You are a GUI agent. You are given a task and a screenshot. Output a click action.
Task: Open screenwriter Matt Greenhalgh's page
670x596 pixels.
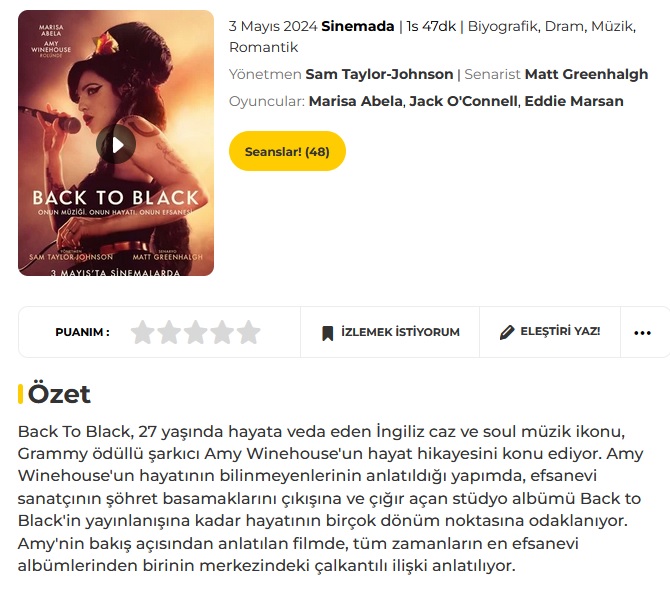pos(586,74)
